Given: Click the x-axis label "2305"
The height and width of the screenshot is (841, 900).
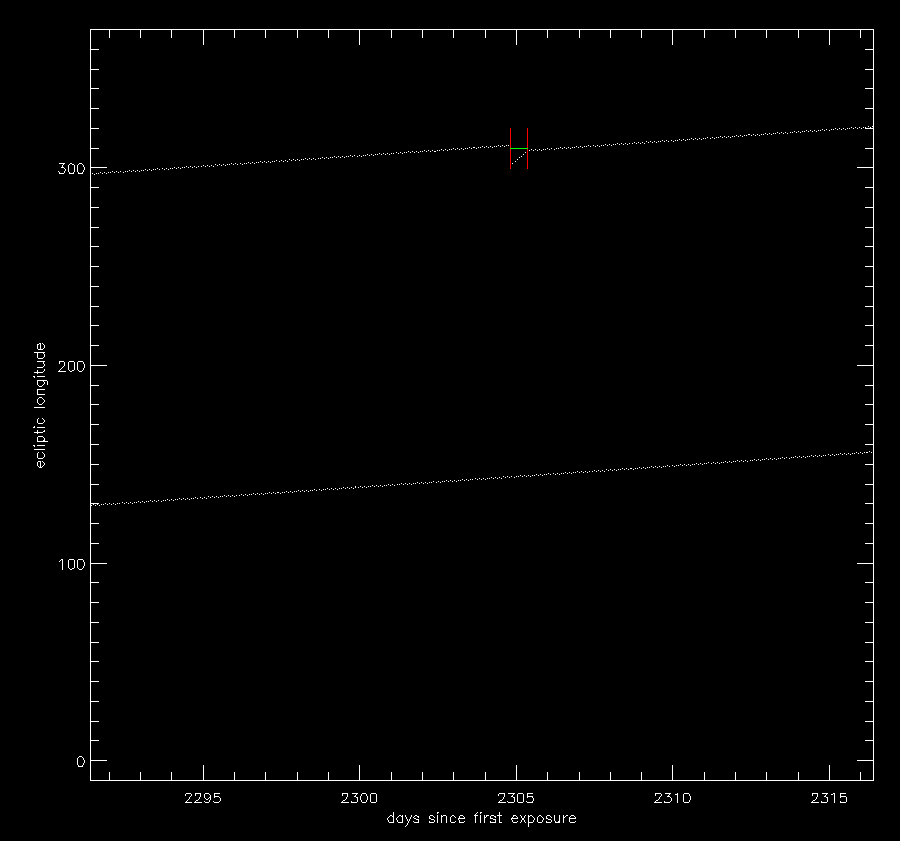Looking at the screenshot, I should [x=516, y=798].
